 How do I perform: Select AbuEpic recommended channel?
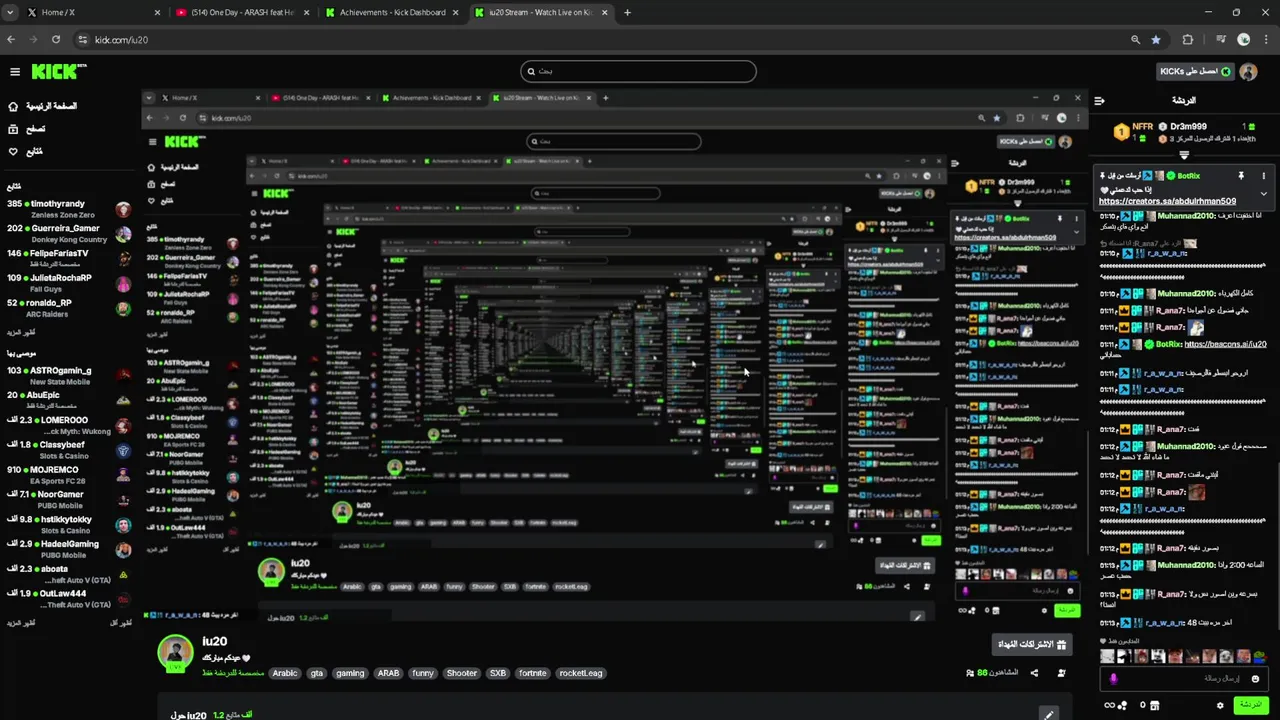tap(68, 400)
